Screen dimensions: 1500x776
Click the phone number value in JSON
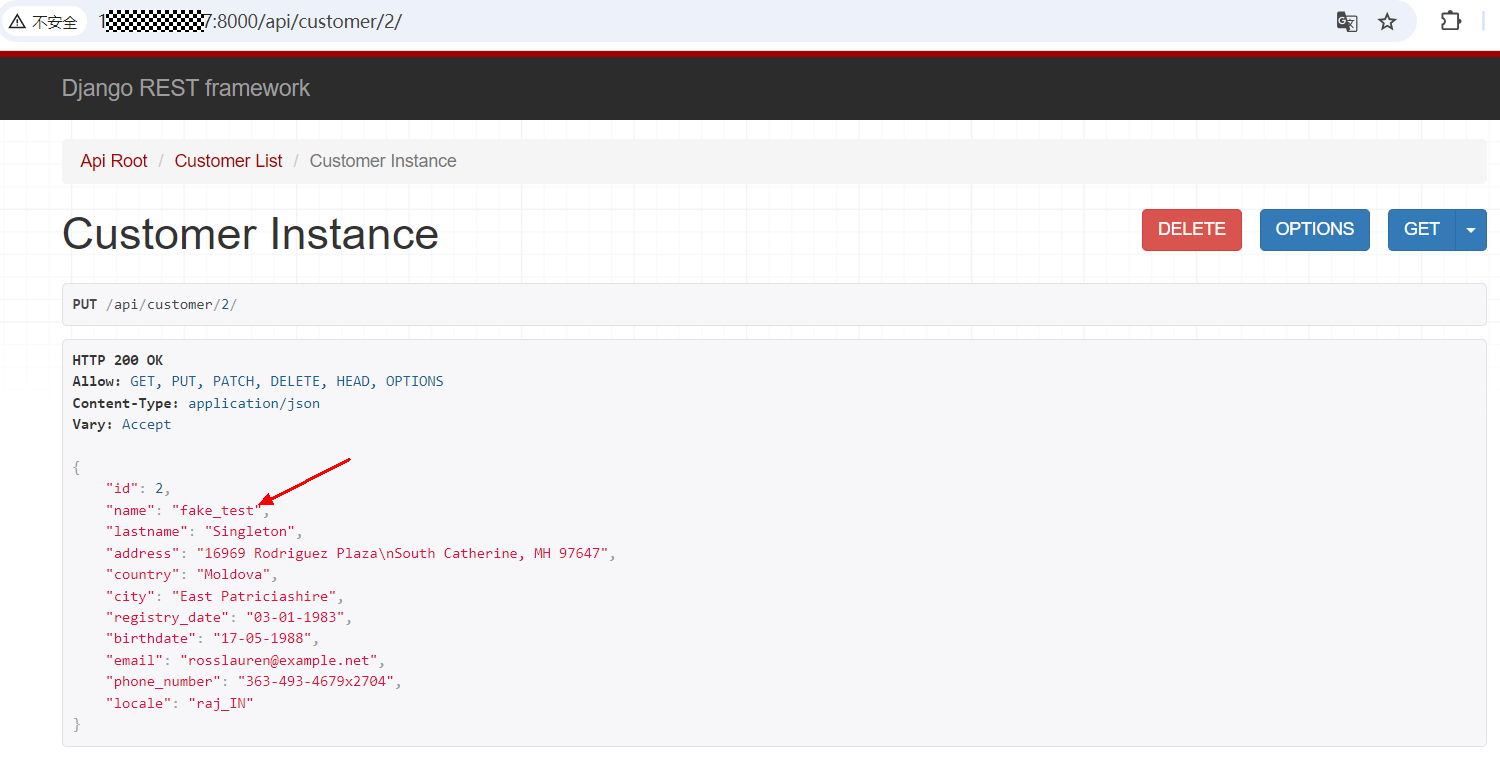(x=318, y=682)
